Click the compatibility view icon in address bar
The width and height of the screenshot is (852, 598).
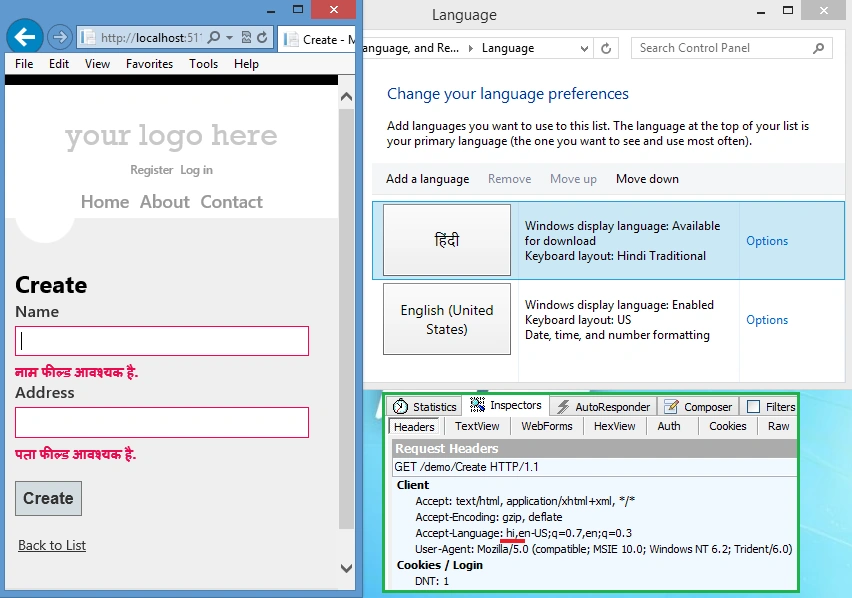[246, 37]
